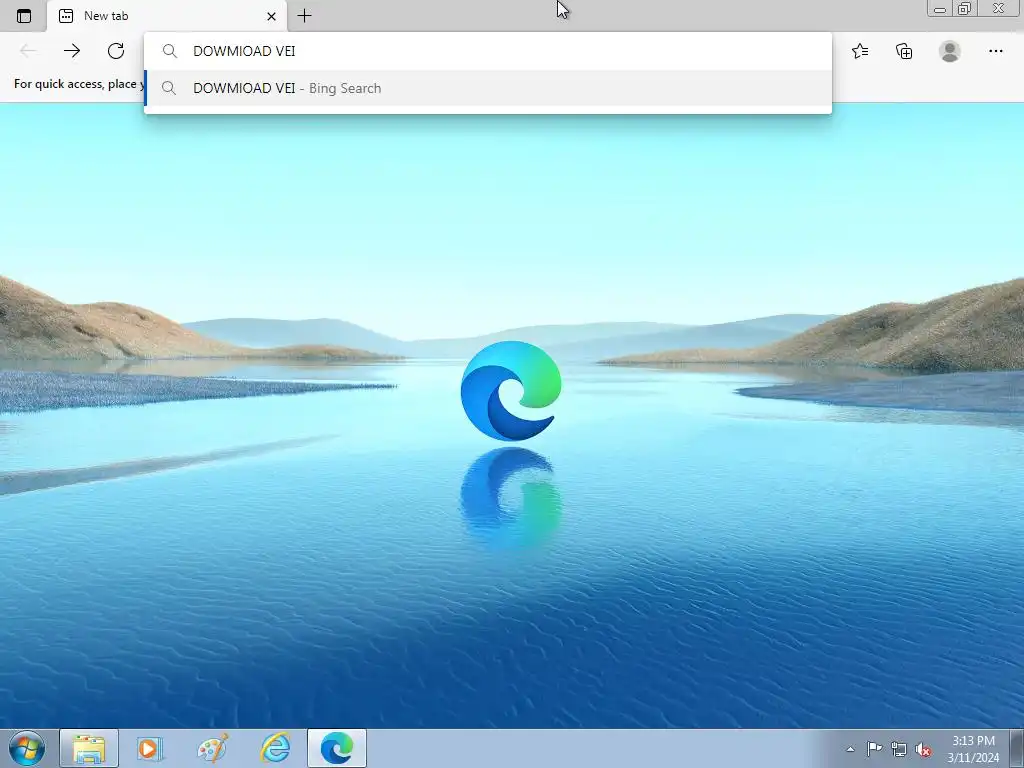Restore down the Edge window

tap(965, 8)
